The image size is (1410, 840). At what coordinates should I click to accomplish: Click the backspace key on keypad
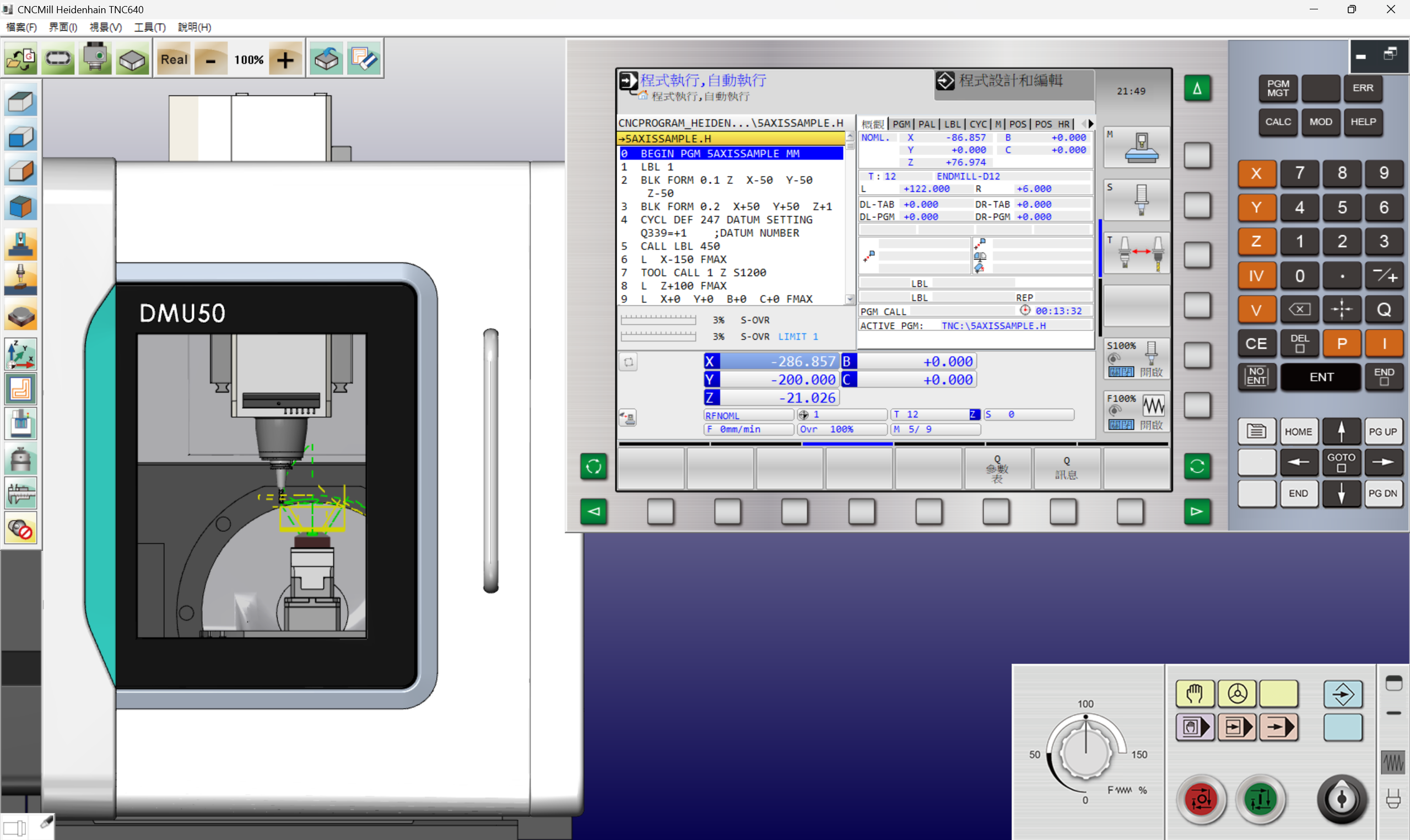(x=1300, y=310)
